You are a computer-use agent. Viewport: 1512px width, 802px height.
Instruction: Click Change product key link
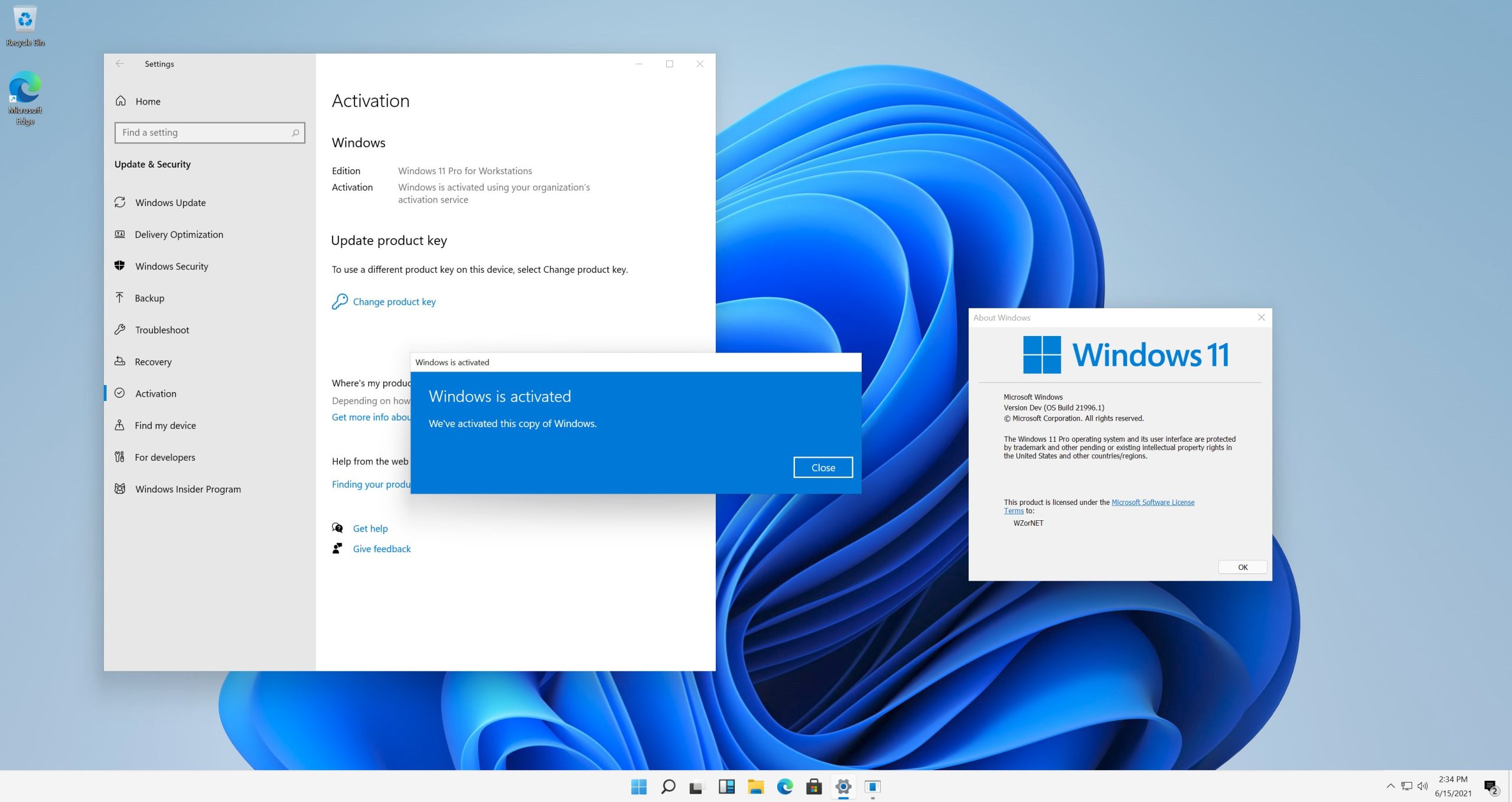(394, 302)
